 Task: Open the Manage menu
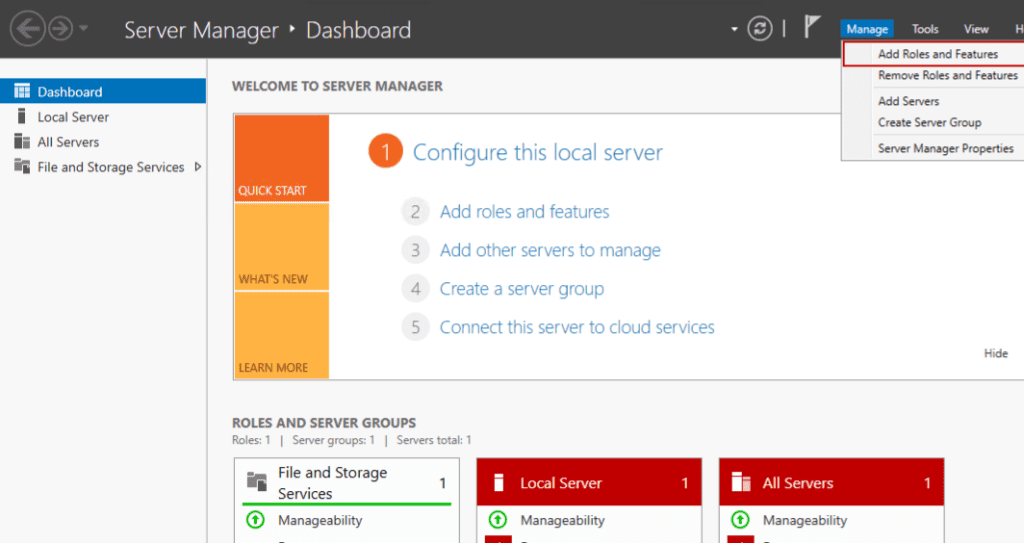(x=867, y=29)
